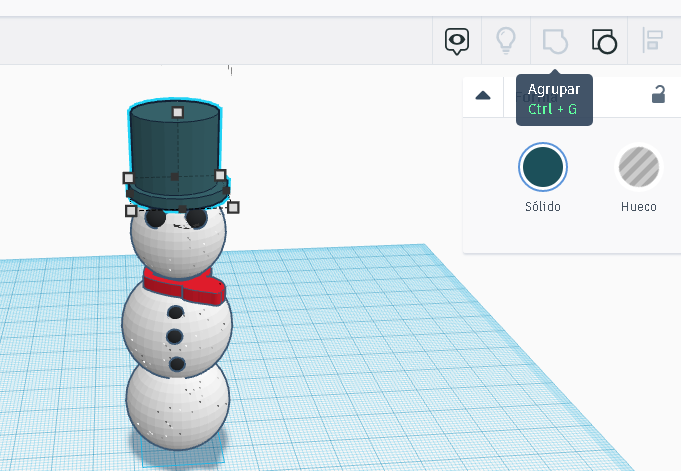Select the snowman's right eye
The width and height of the screenshot is (681, 471).
196,219
